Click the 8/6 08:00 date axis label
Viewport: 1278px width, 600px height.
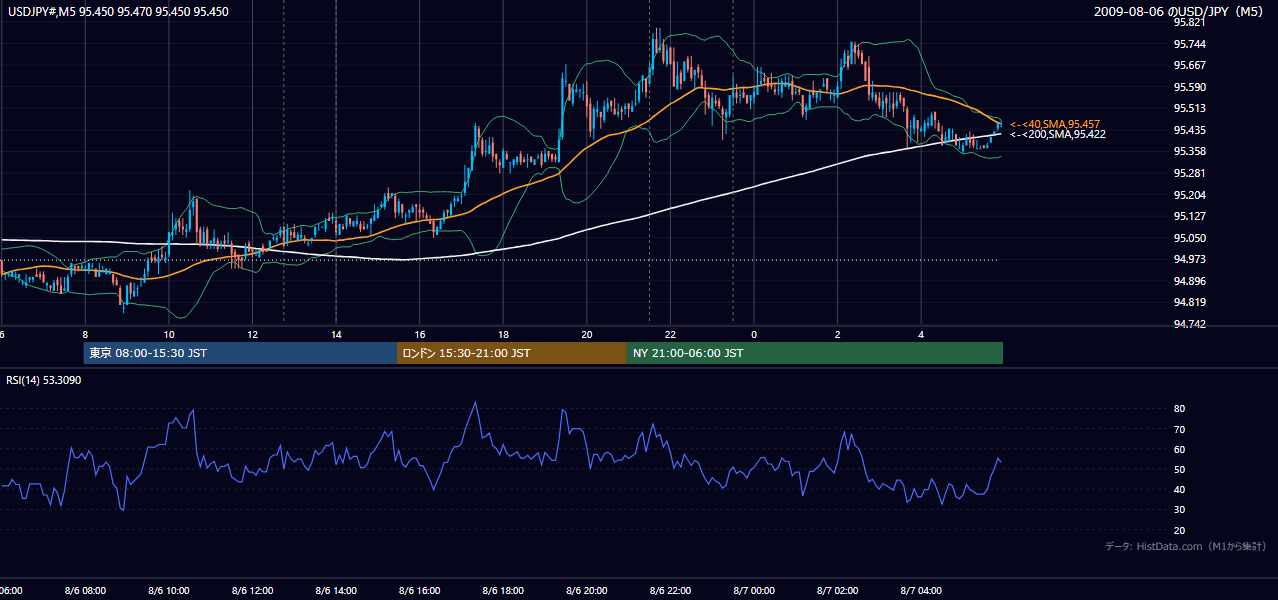pyautogui.click(x=86, y=591)
